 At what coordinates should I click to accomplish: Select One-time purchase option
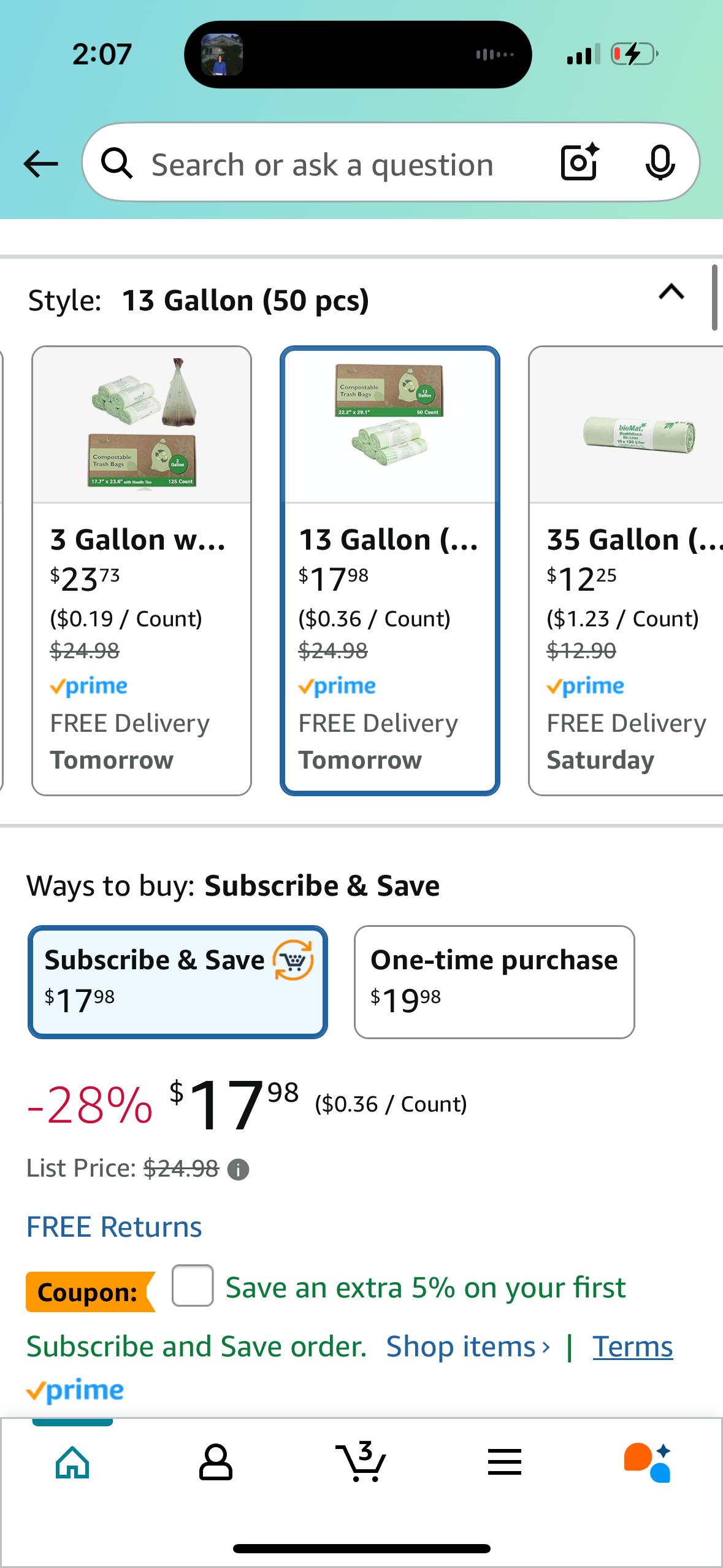[x=494, y=982]
